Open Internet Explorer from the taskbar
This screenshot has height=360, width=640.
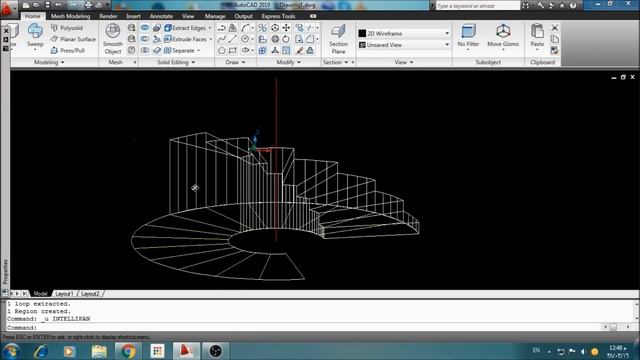pos(41,351)
